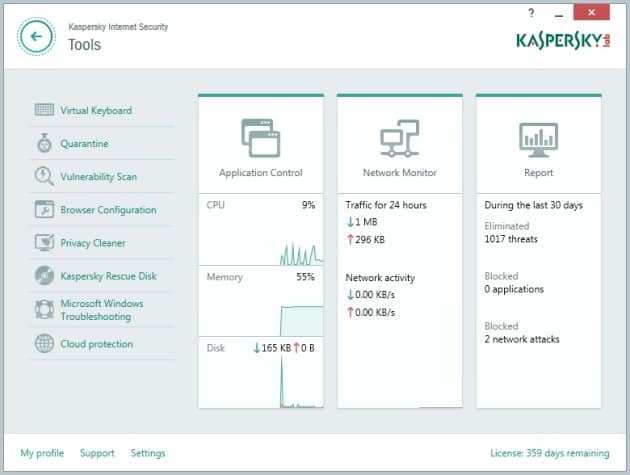Click the Memory 55% value

coord(305,276)
